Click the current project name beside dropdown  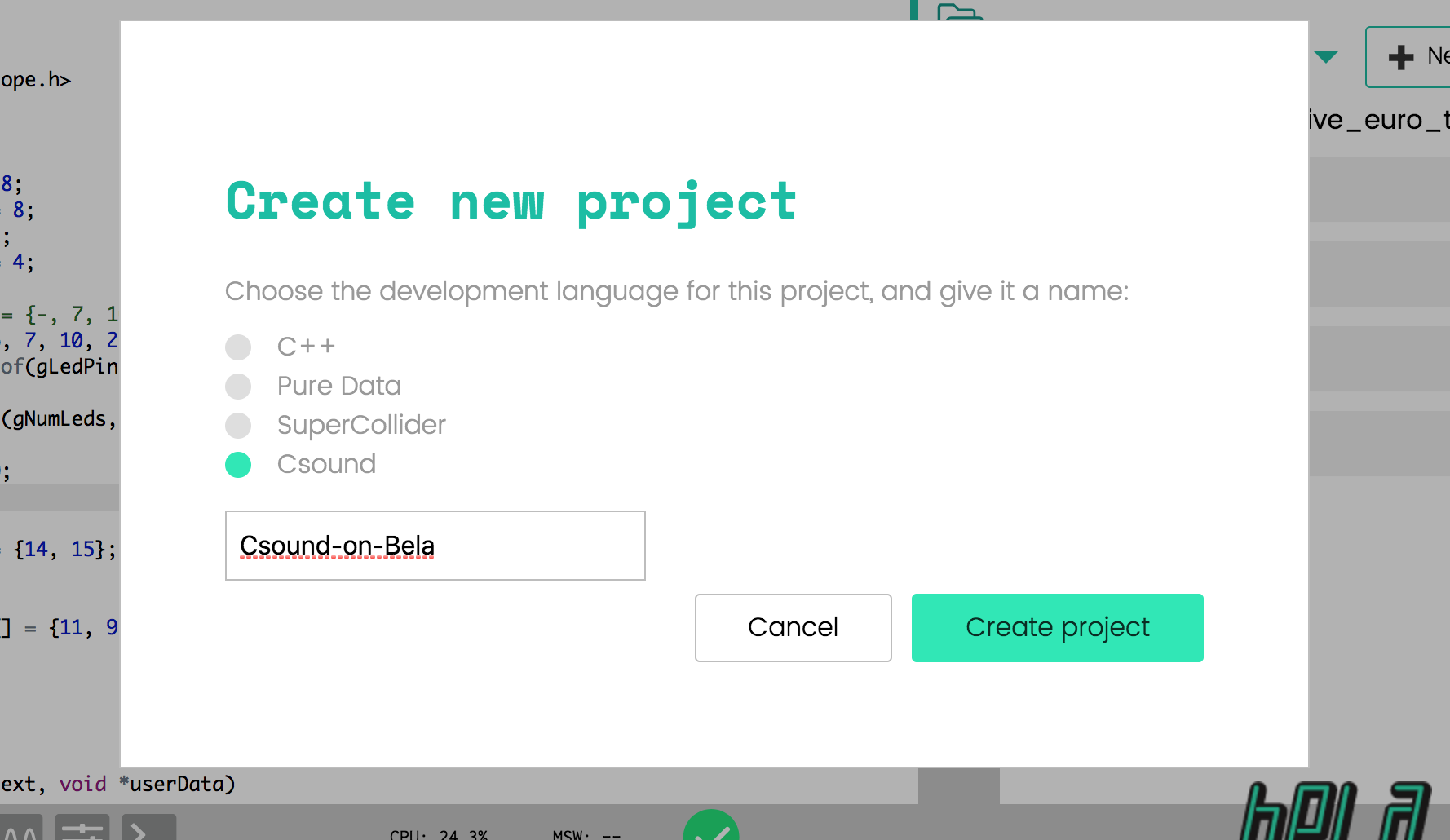click(1379, 120)
